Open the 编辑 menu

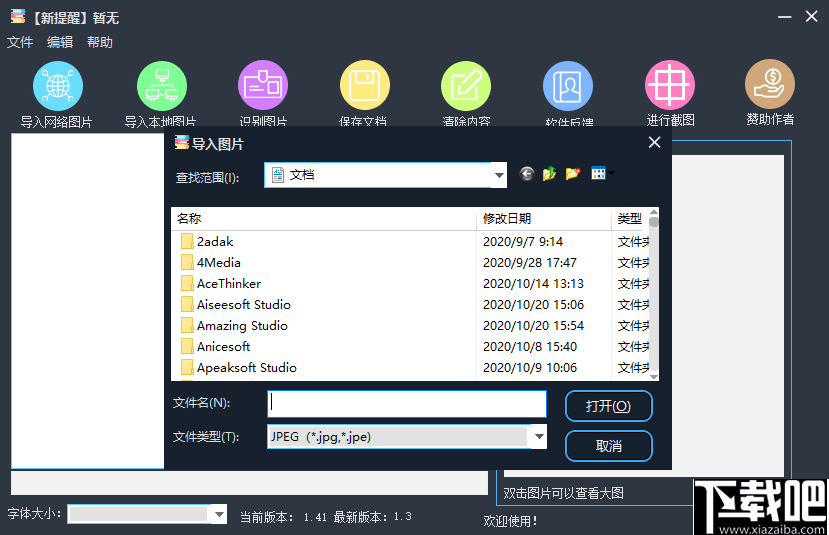pyautogui.click(x=60, y=42)
